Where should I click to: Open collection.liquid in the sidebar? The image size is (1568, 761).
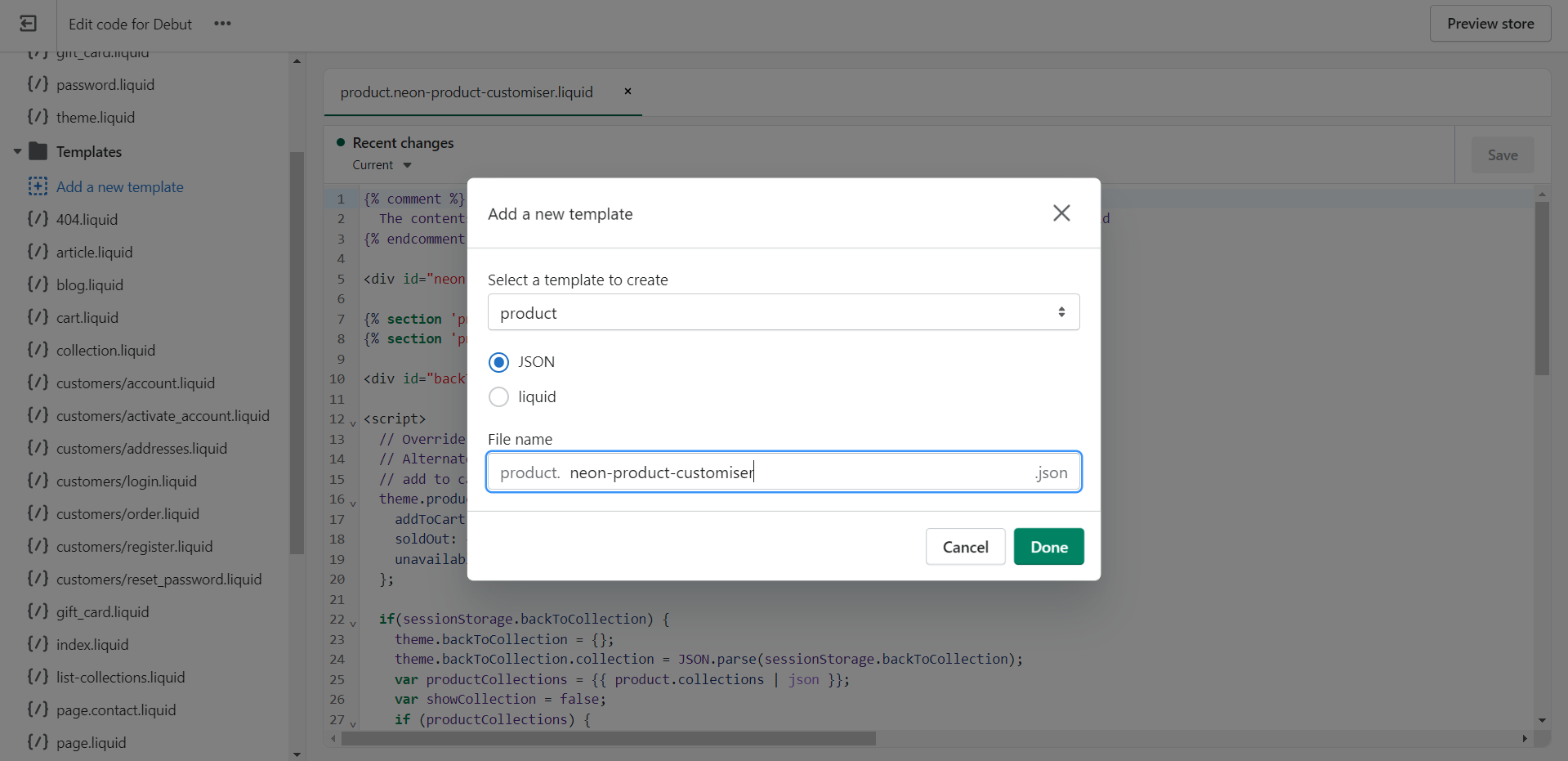click(x=105, y=350)
